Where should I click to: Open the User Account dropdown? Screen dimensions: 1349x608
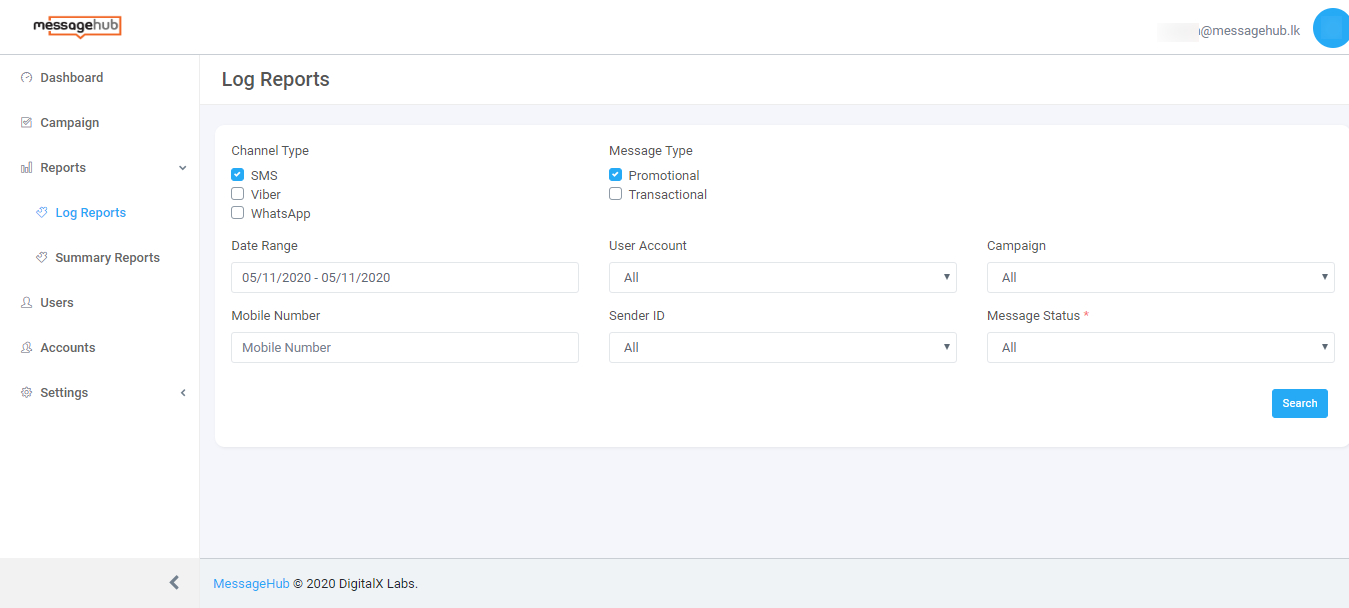[x=782, y=277]
